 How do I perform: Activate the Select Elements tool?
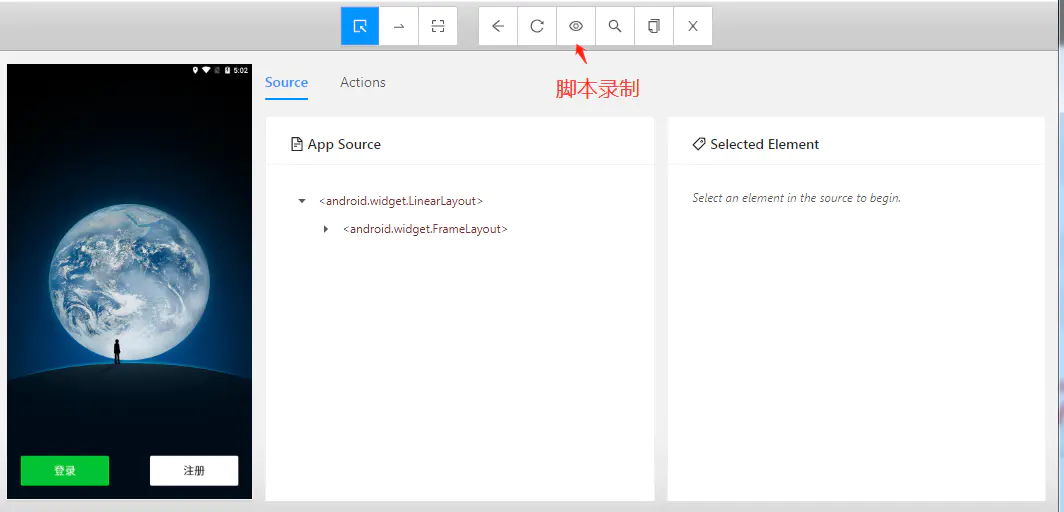click(x=360, y=26)
